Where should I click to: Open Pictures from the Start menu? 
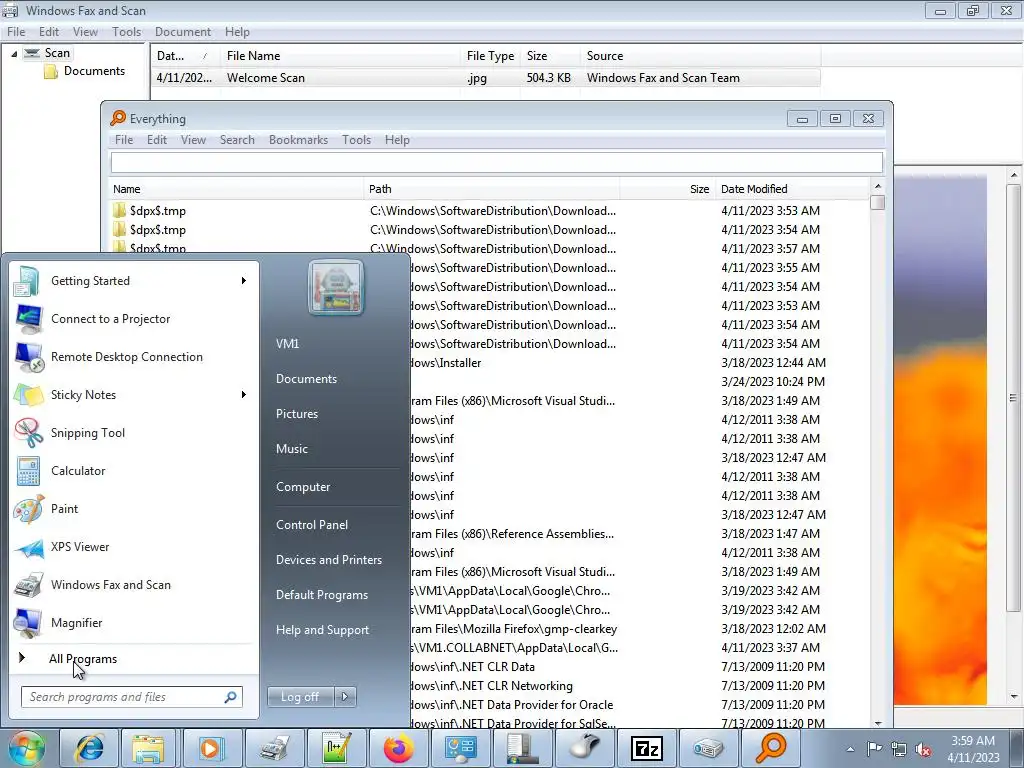[297, 414]
